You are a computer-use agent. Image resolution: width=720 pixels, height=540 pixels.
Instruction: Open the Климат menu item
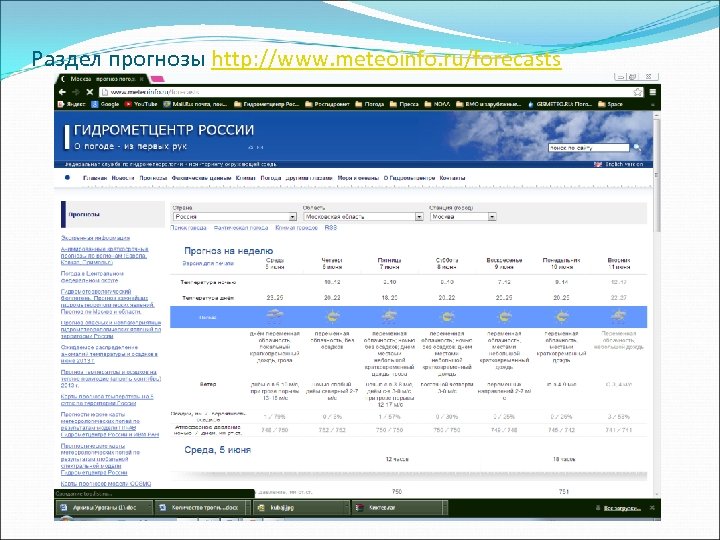[x=245, y=178]
